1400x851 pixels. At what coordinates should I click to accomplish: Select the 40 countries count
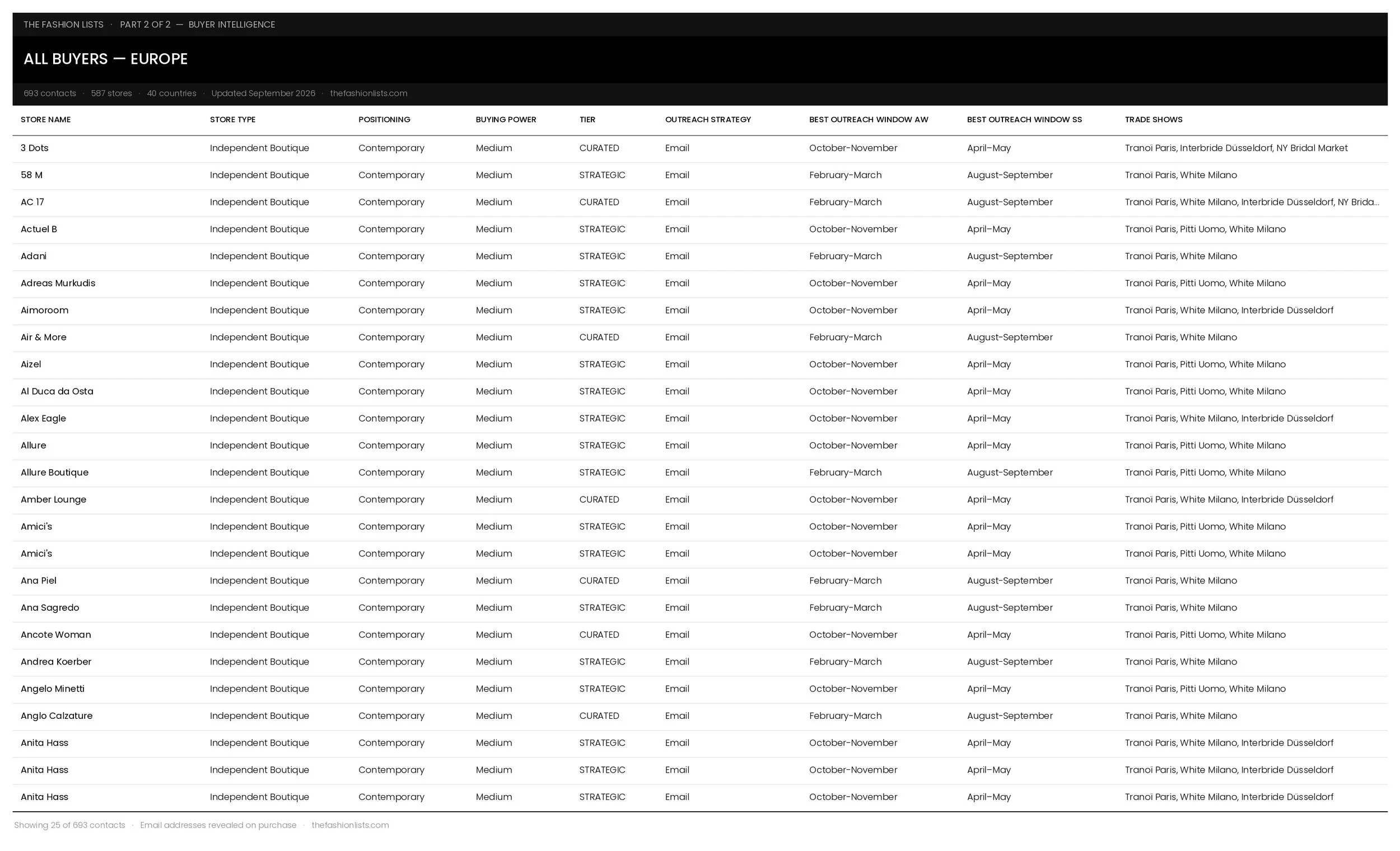point(171,93)
